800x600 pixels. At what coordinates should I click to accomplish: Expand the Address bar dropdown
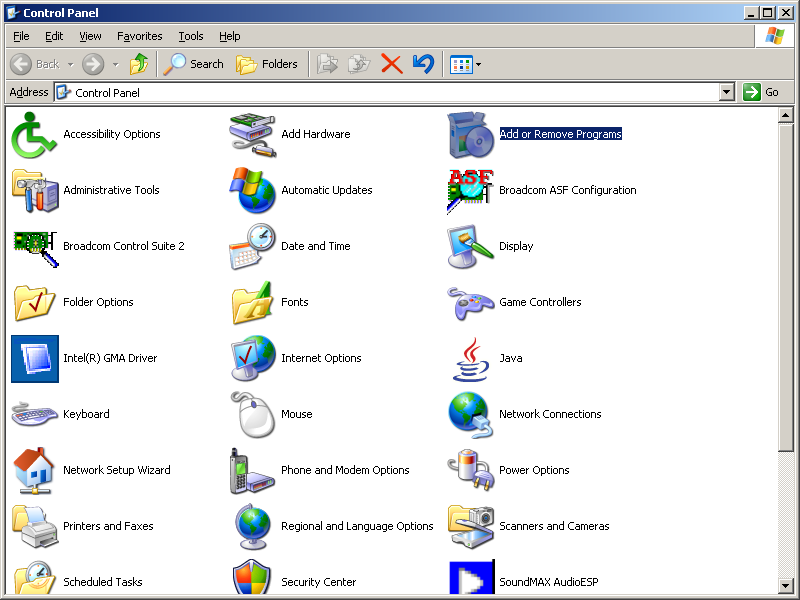pyautogui.click(x=727, y=92)
